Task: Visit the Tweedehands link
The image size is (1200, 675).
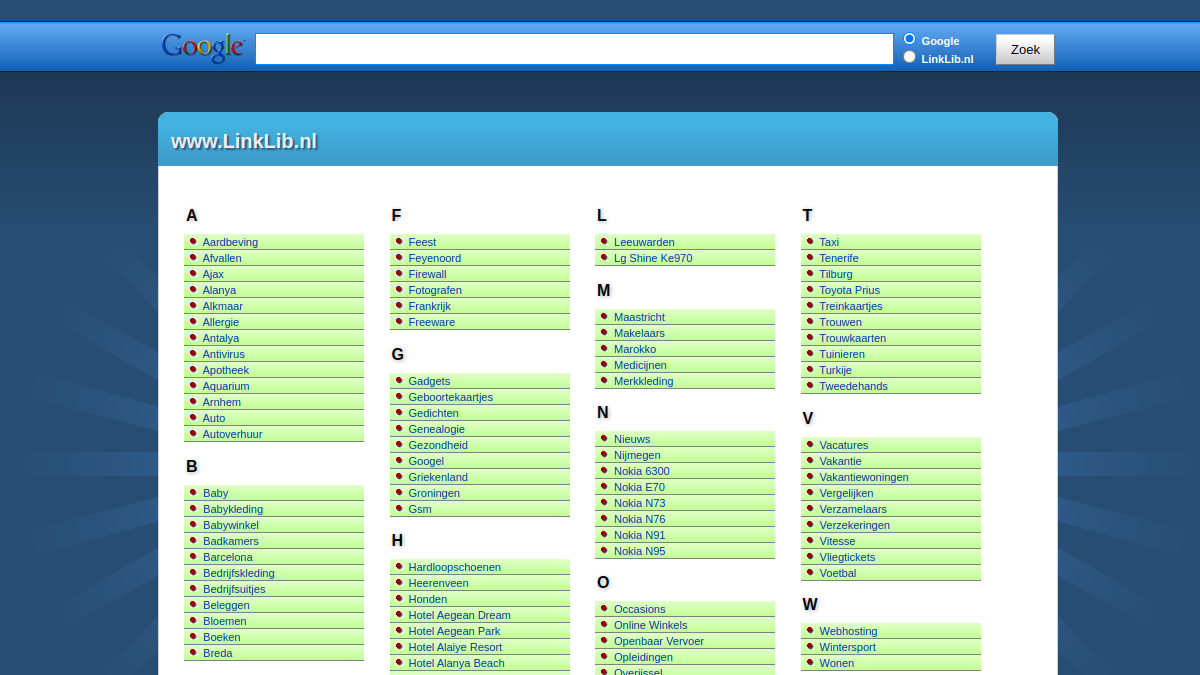Action: [854, 386]
